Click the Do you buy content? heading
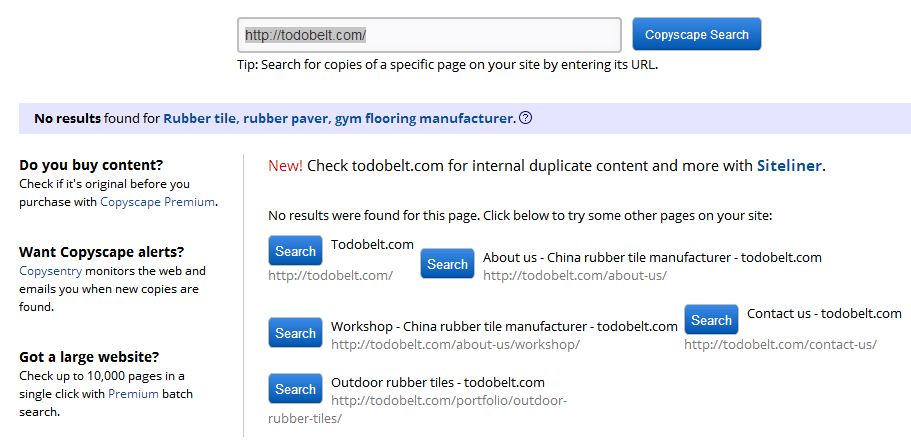This screenshot has height=444, width=911. pyautogui.click(x=91, y=165)
